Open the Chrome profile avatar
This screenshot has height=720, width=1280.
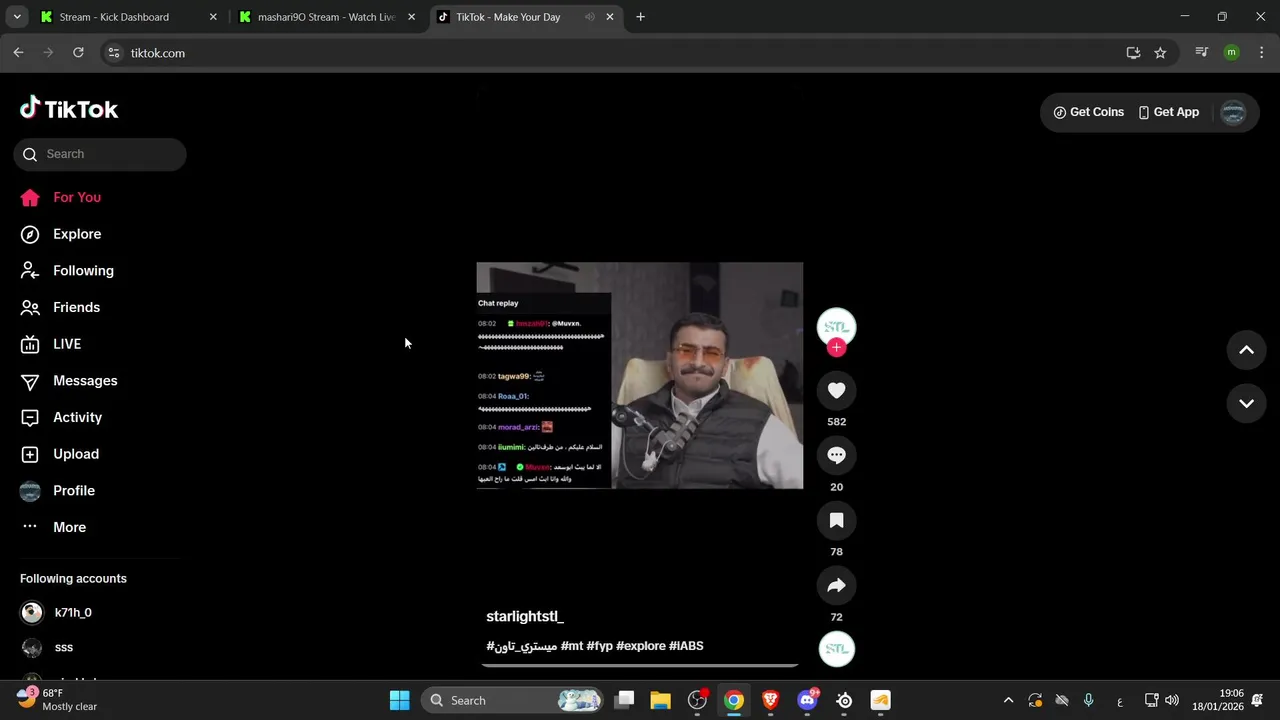(x=1231, y=53)
